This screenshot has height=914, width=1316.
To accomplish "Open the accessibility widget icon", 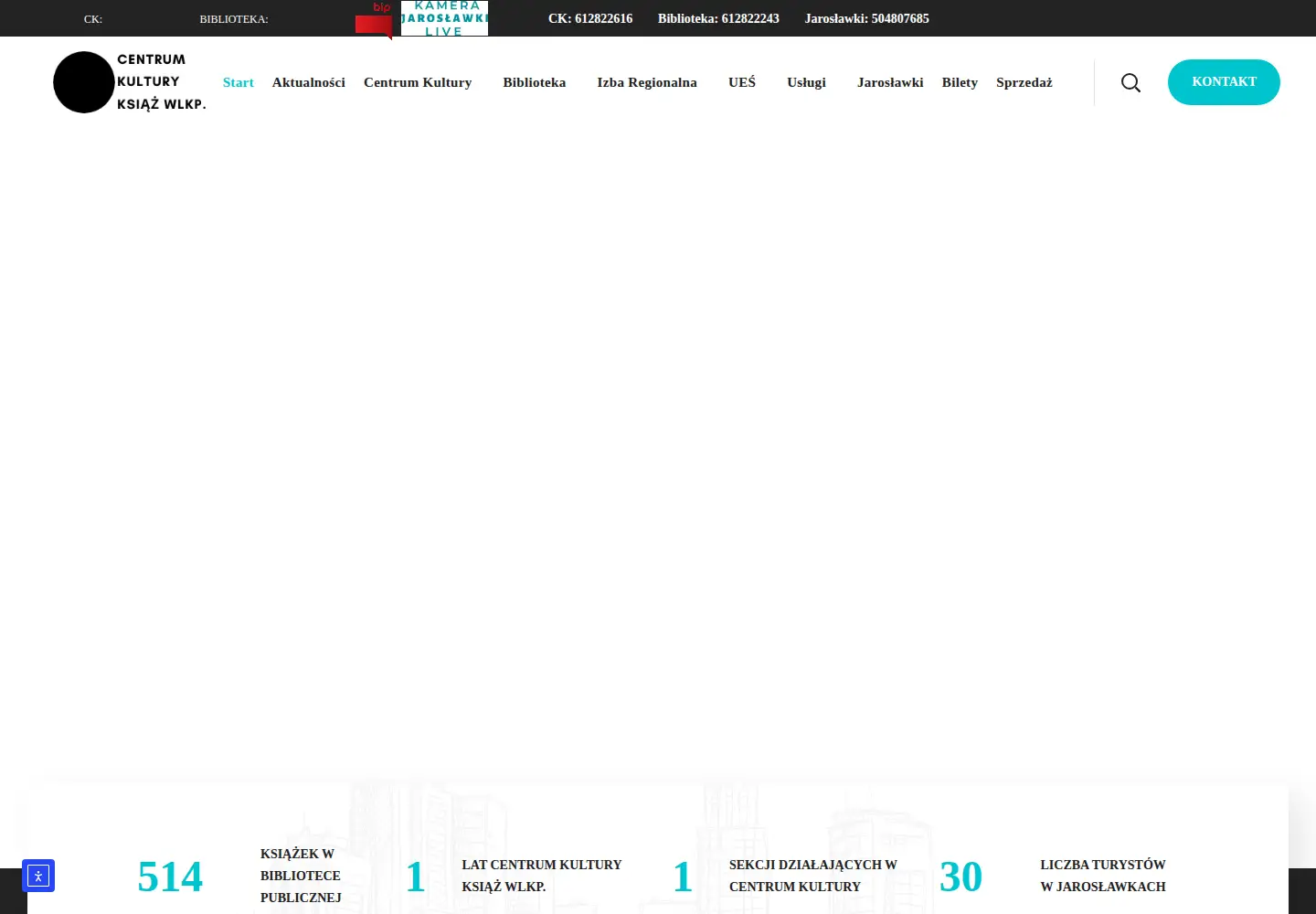I will [38, 876].
